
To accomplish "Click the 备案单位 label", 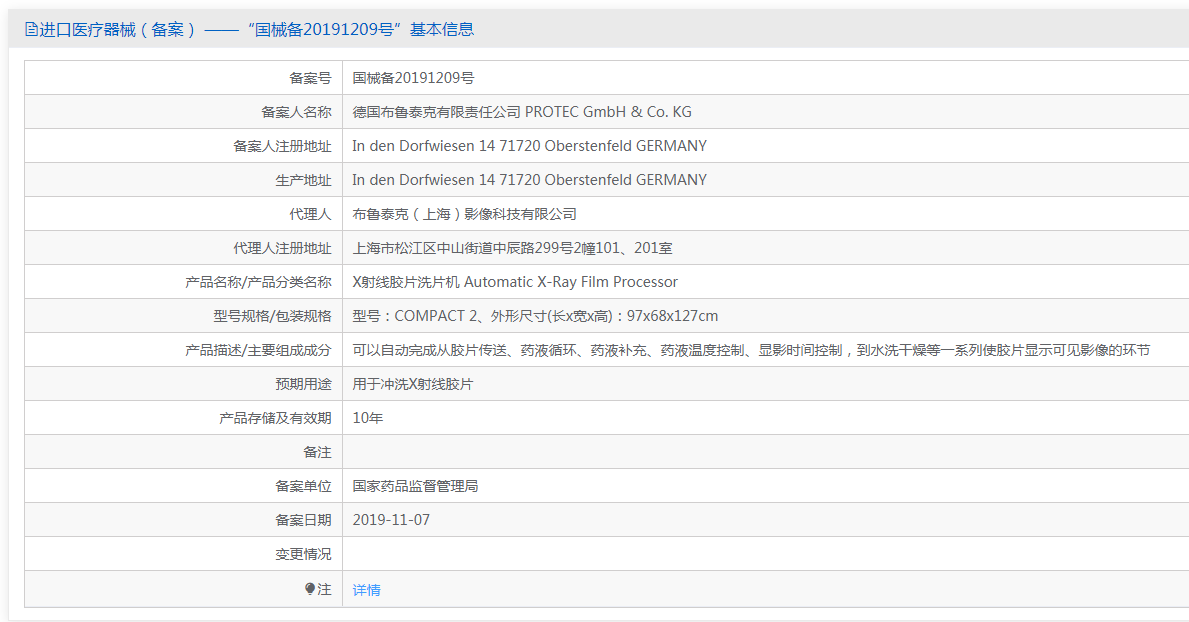I will 303,485.
